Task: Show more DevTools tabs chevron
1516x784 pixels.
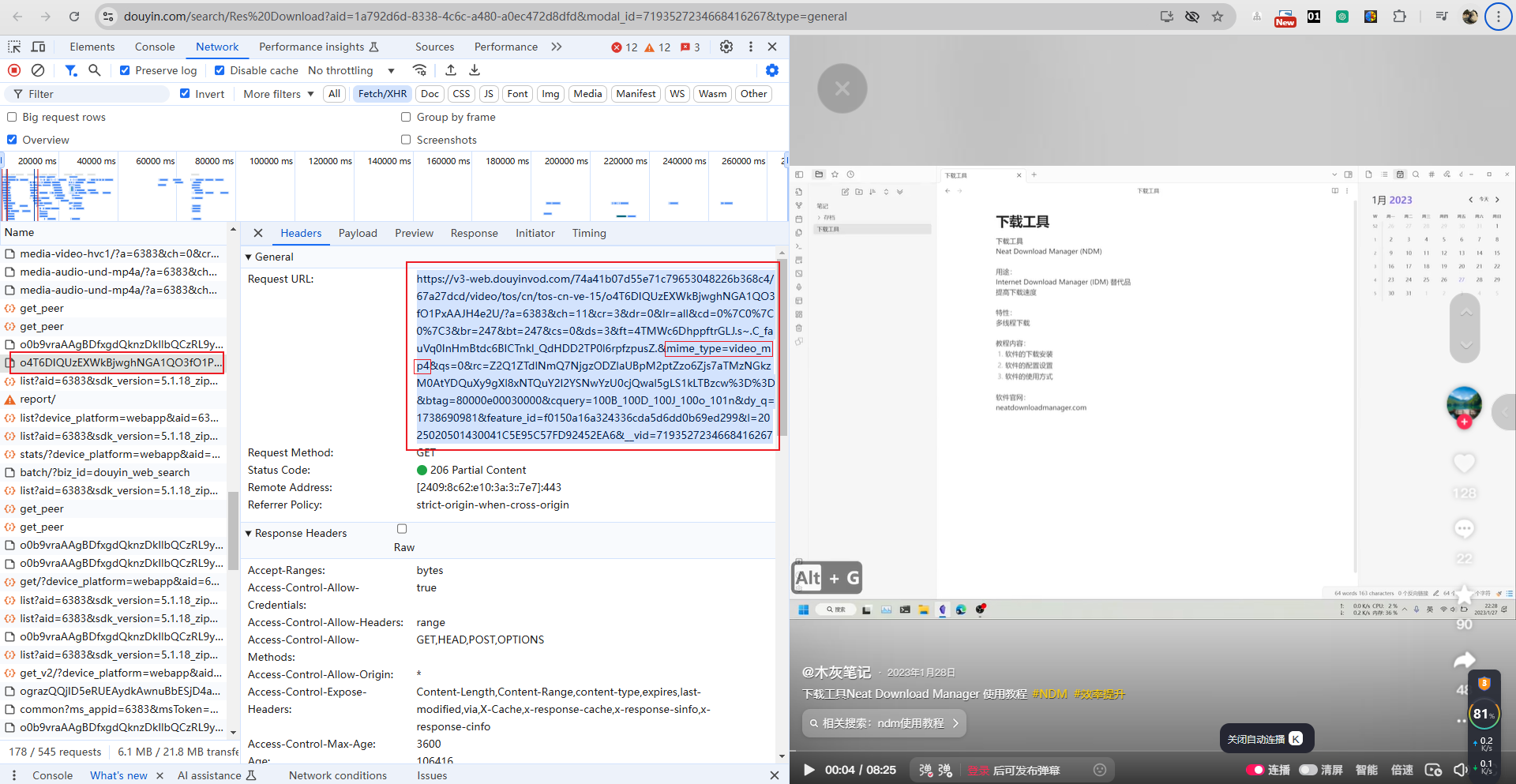Action: [557, 47]
